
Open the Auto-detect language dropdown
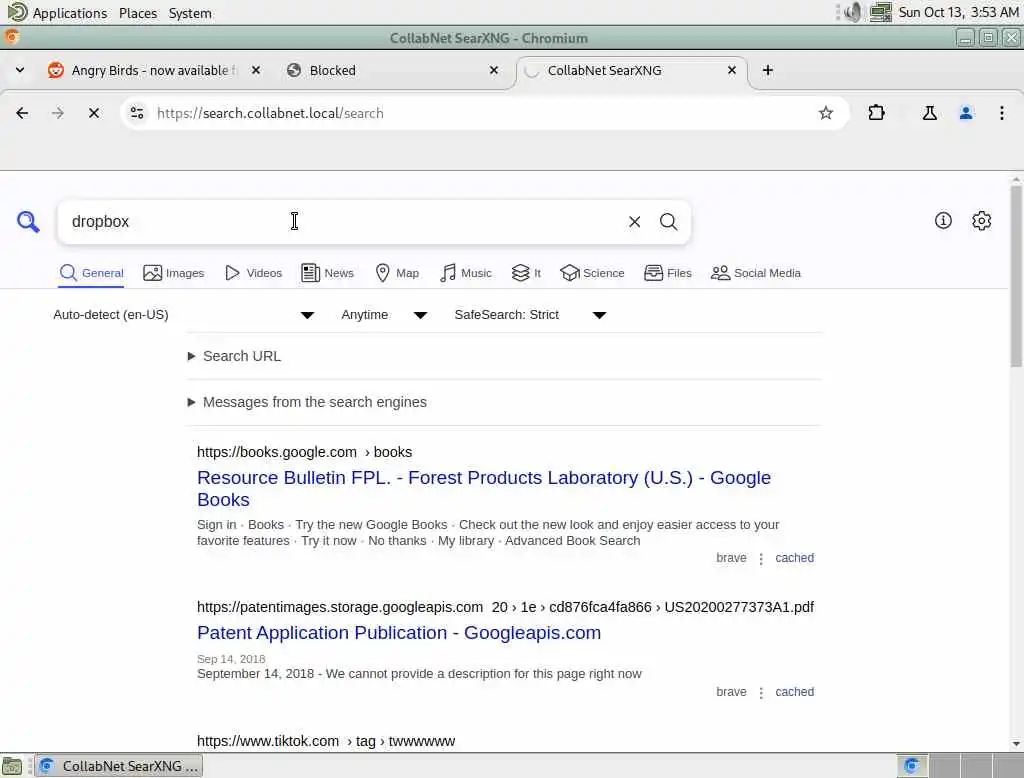tap(184, 315)
